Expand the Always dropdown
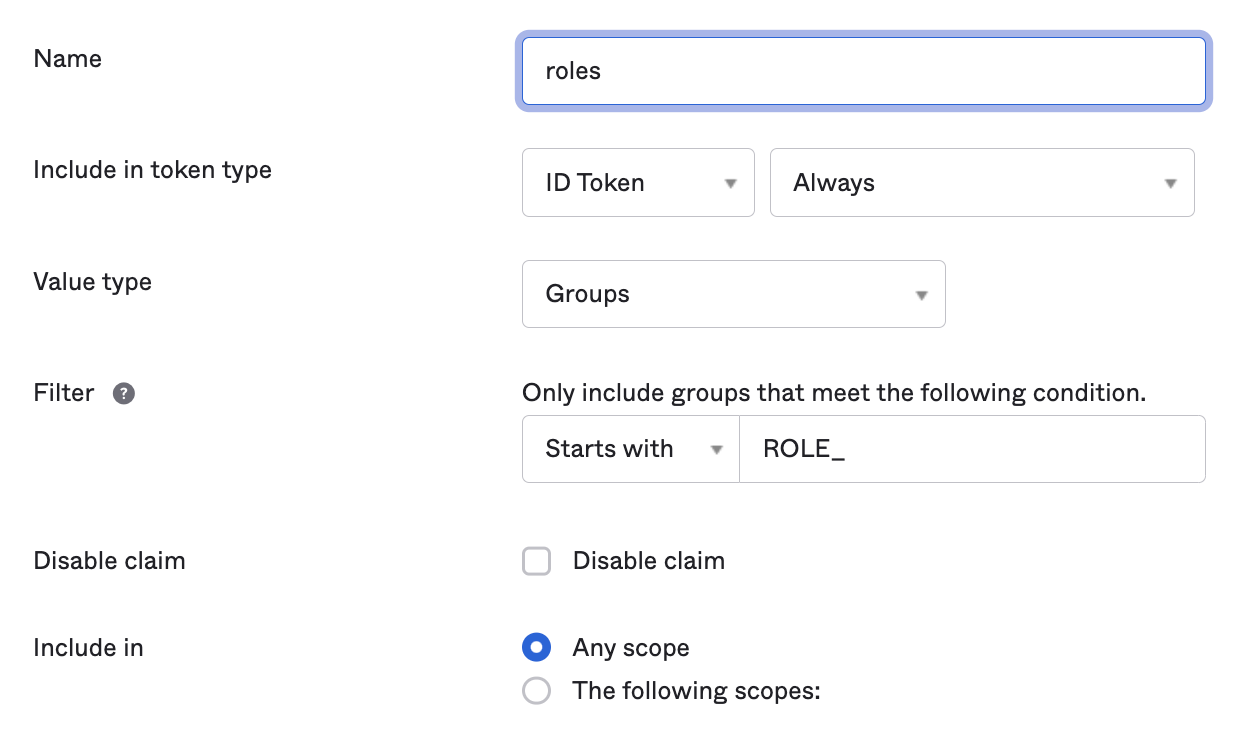The image size is (1250, 748). (x=981, y=183)
